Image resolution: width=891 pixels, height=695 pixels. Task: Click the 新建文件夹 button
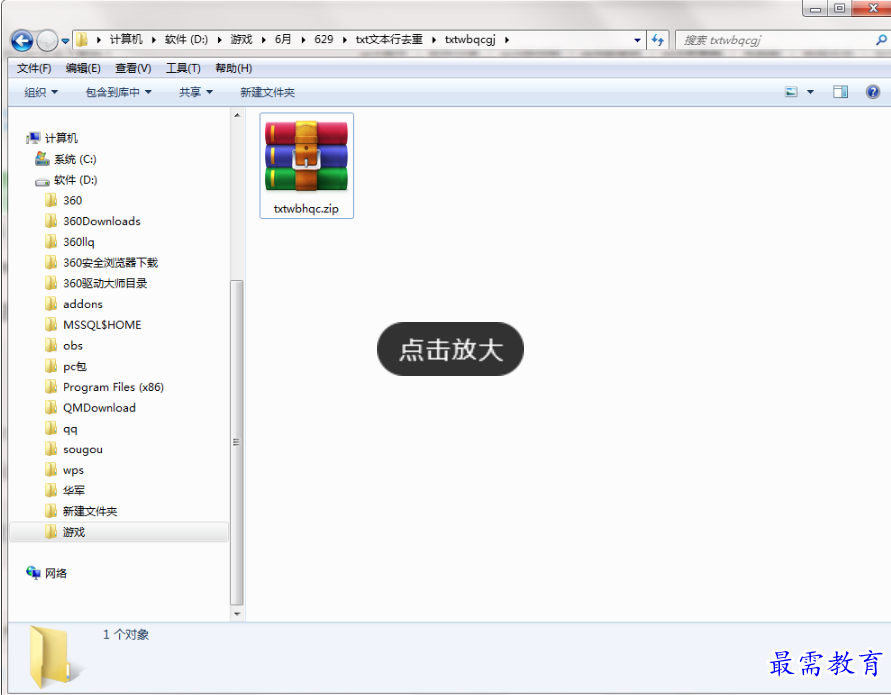click(267, 92)
